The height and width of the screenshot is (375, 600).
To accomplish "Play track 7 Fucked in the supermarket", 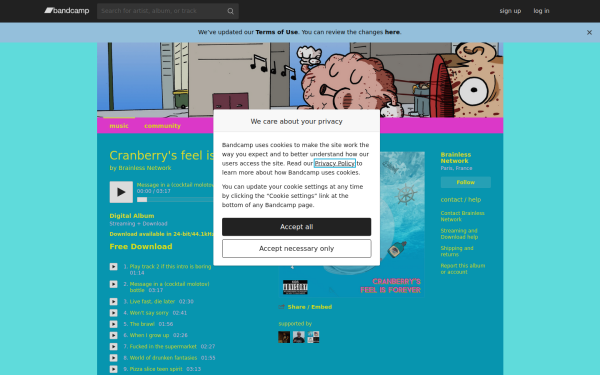I will (x=114, y=347).
